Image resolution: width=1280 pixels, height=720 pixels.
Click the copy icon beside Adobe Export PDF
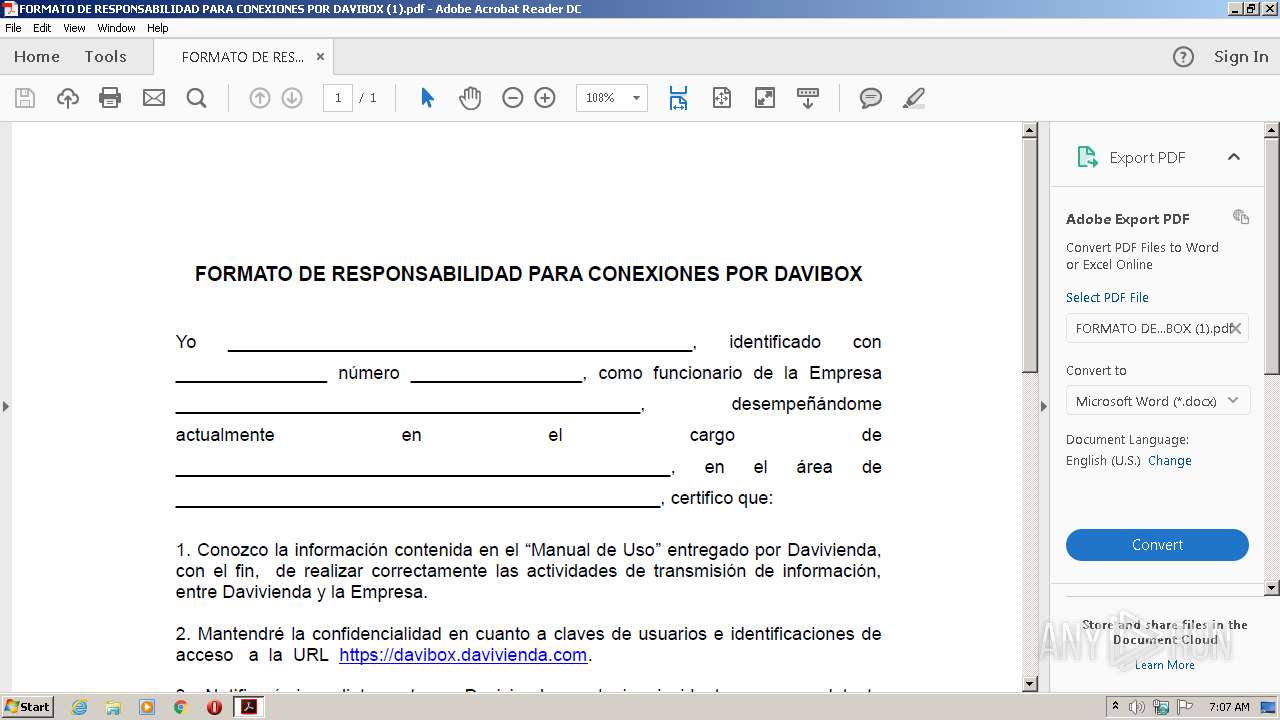point(1241,217)
